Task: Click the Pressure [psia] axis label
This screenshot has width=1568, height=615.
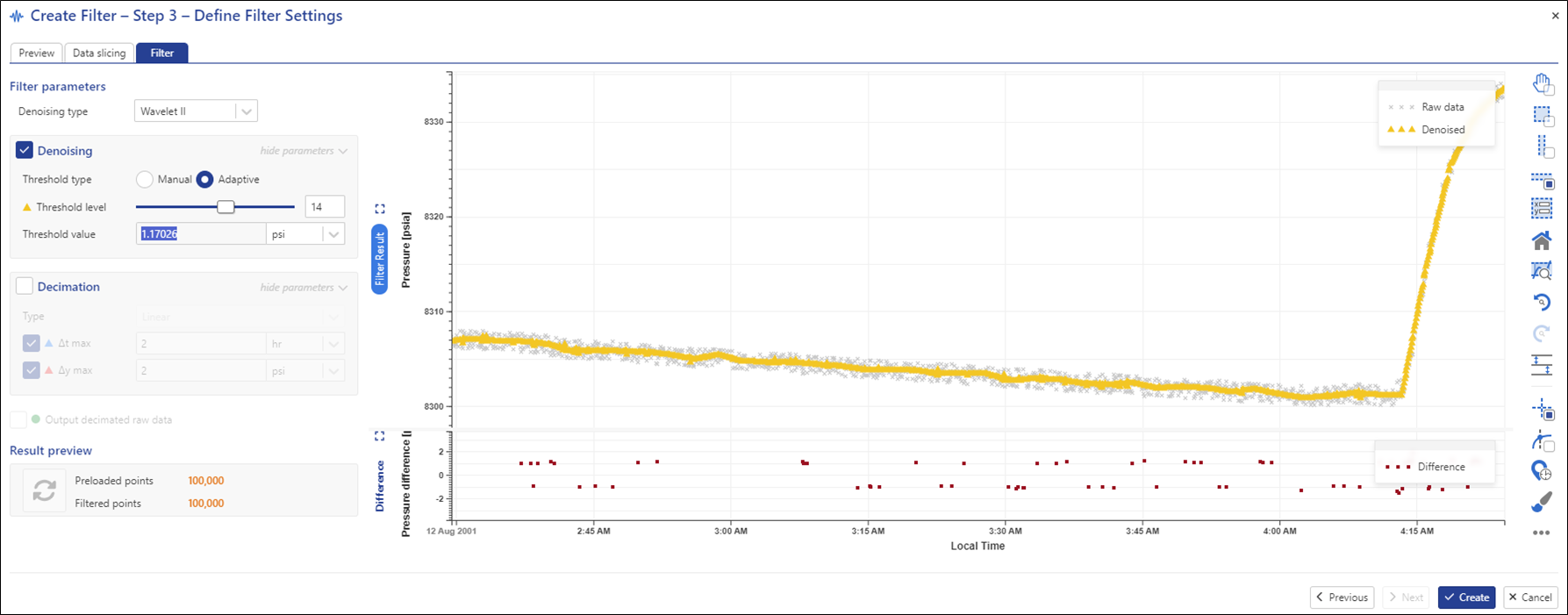Action: 405,250
